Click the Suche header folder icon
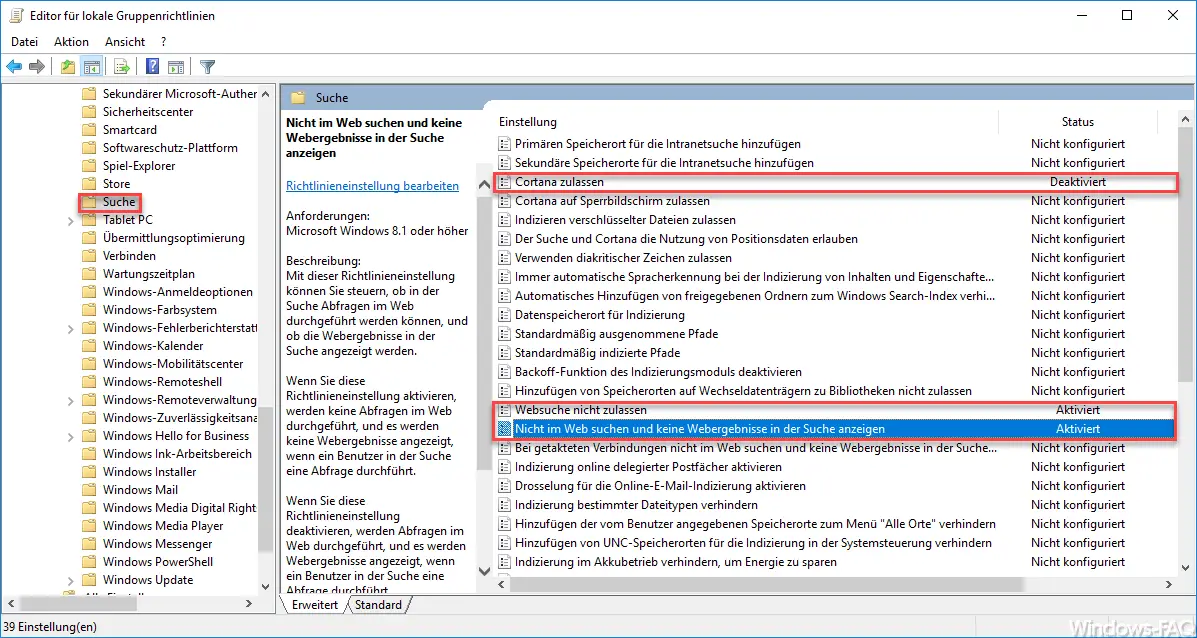1197x638 pixels. pyautogui.click(x=298, y=98)
